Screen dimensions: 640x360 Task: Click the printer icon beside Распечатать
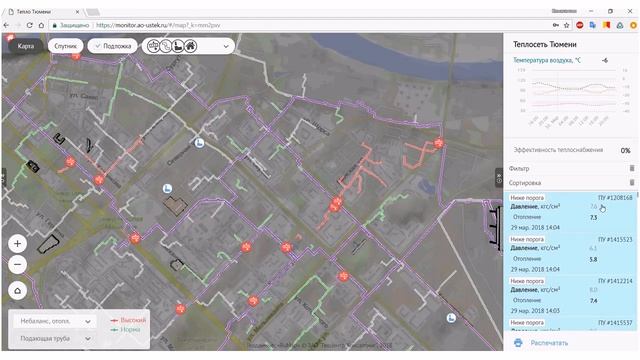[x=518, y=343]
